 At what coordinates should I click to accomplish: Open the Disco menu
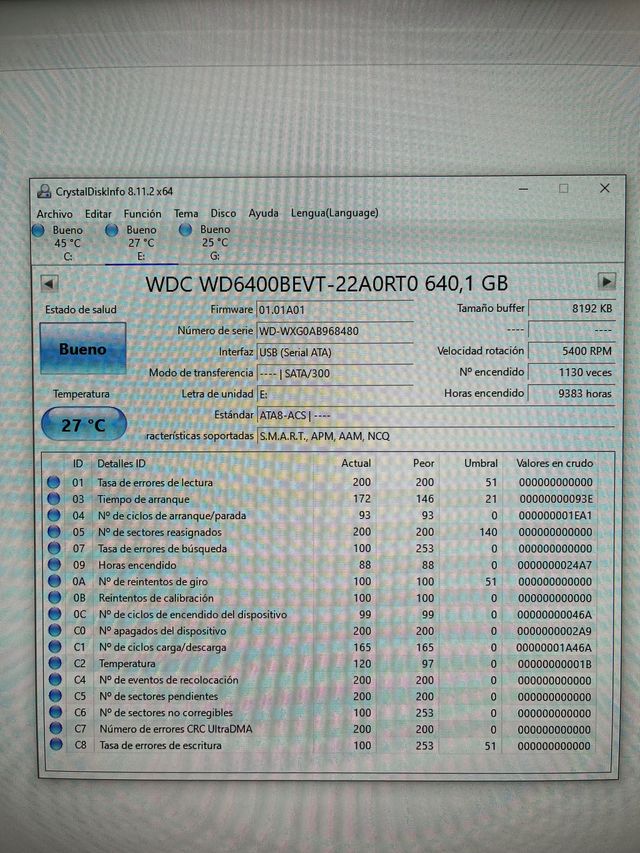pyautogui.click(x=223, y=213)
